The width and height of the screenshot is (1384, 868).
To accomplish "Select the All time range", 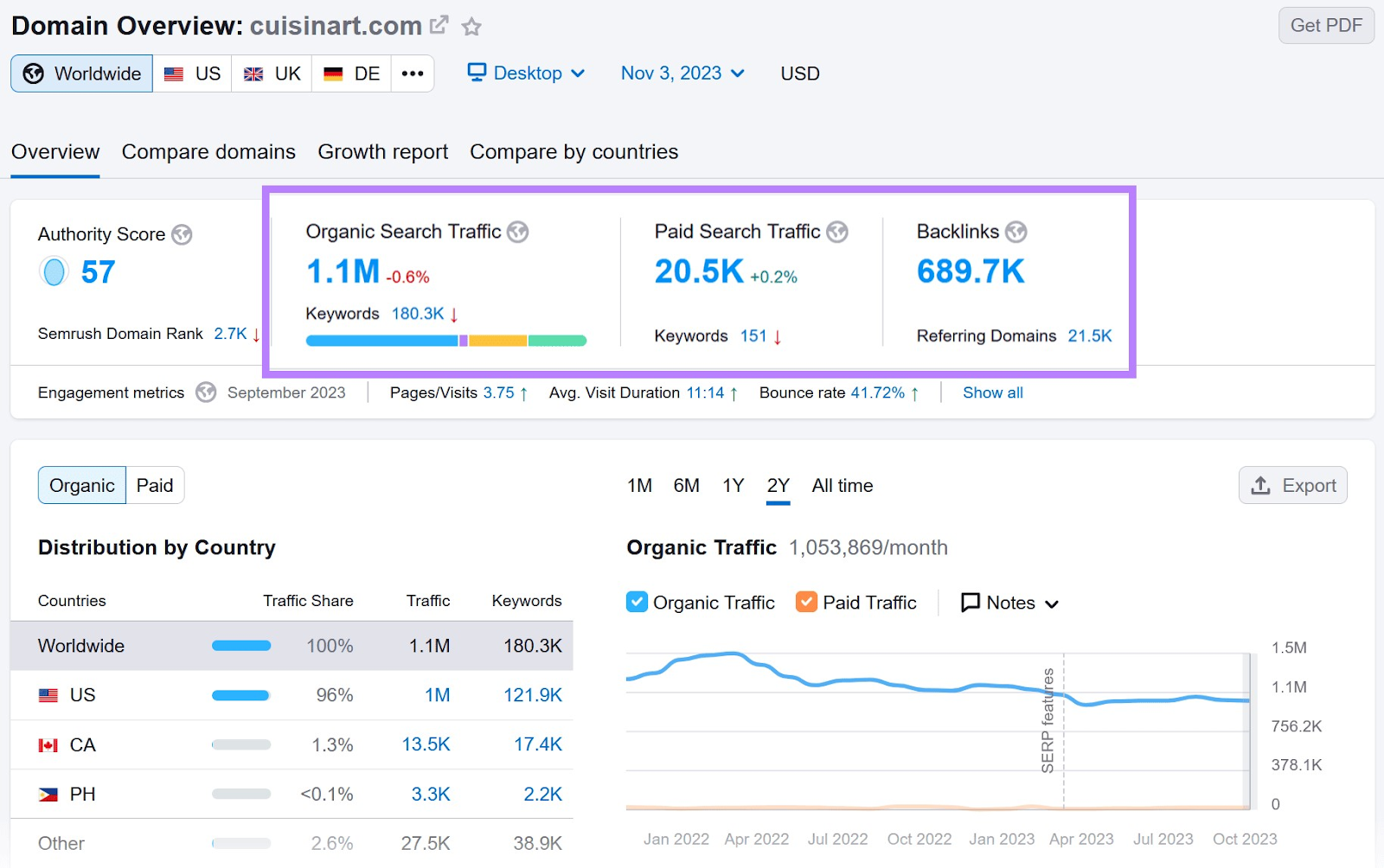I will coord(843,486).
